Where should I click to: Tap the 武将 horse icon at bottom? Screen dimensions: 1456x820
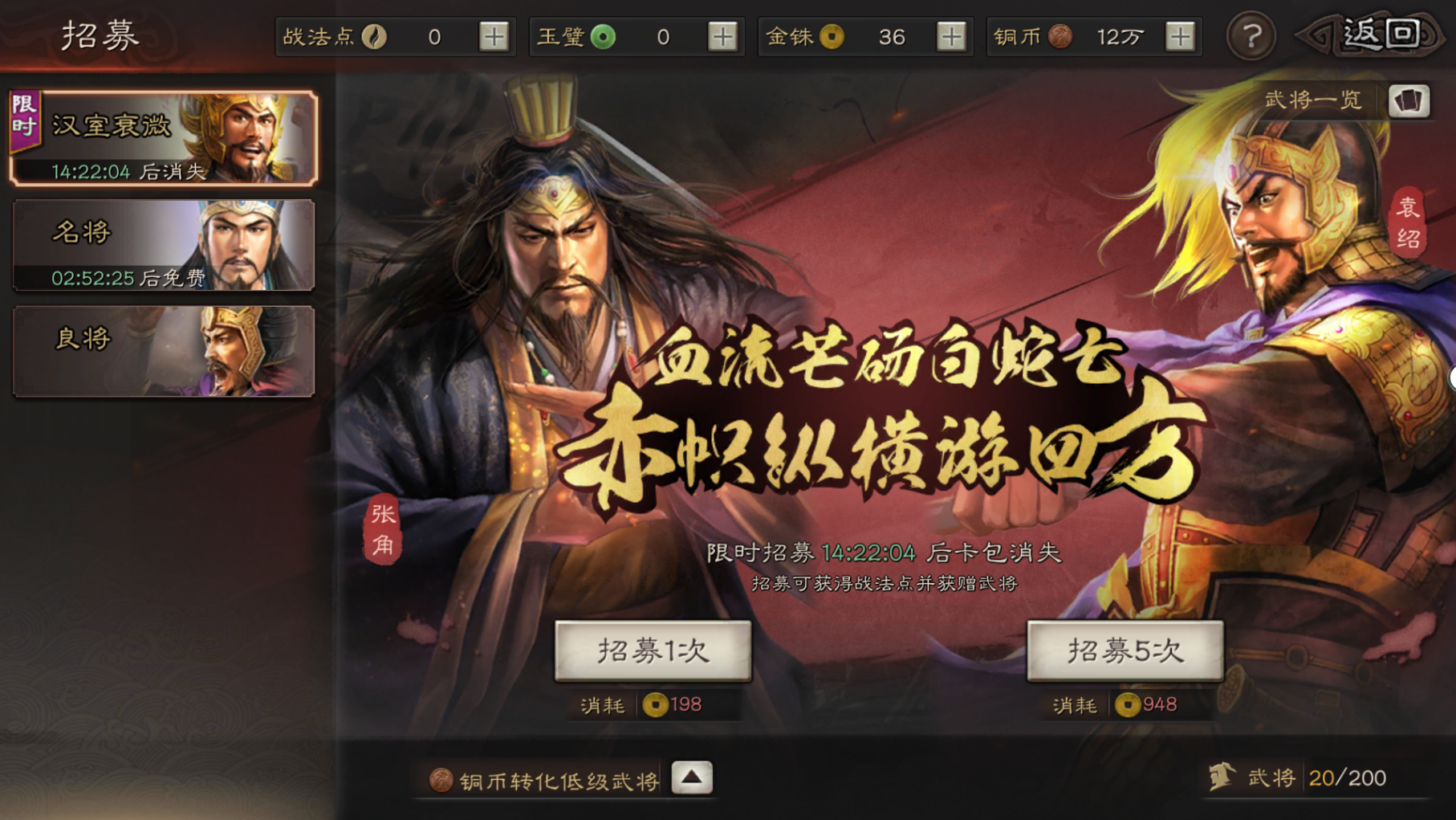pyautogui.click(x=1222, y=777)
